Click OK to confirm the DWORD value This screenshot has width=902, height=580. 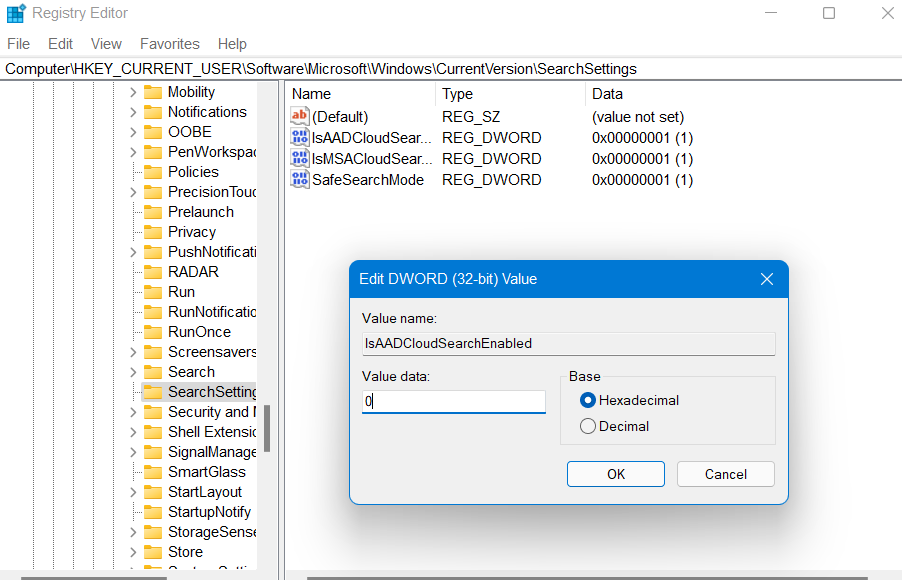(x=615, y=474)
